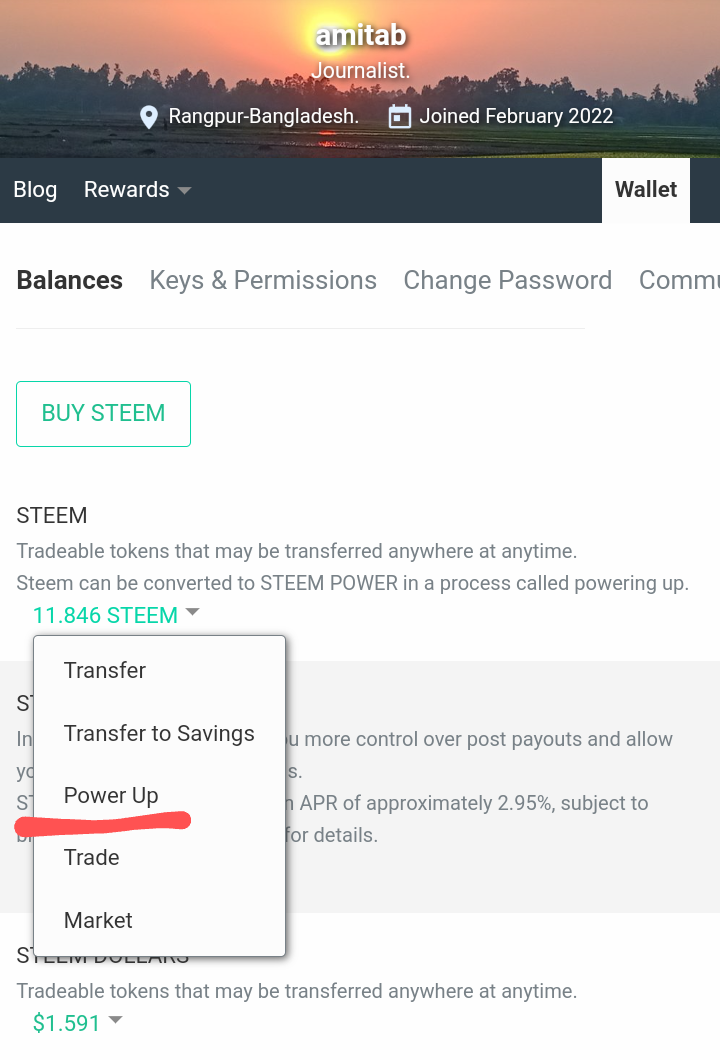The height and width of the screenshot is (1060, 720).
Task: Go to Keys & Permissions
Action: point(263,281)
